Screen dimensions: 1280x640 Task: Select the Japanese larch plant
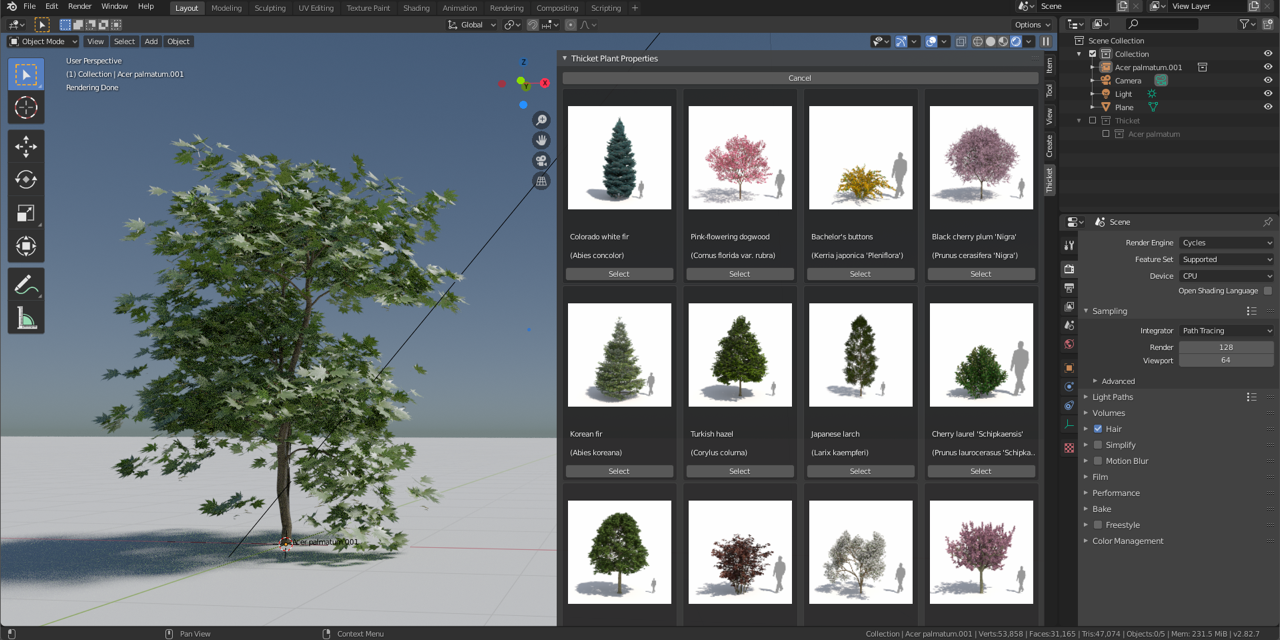click(x=860, y=471)
